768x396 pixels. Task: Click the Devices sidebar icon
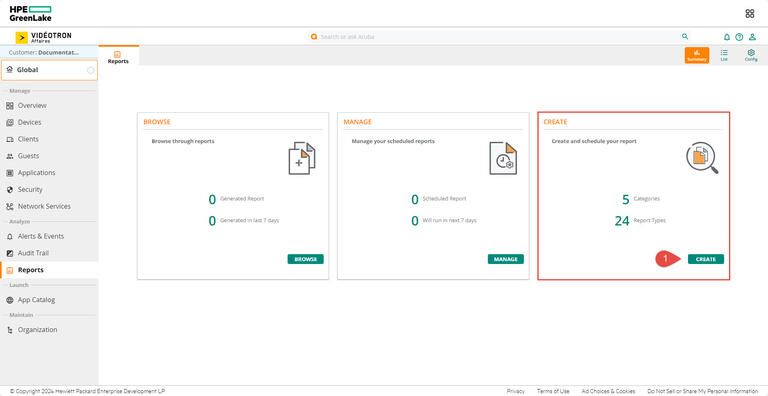click(x=10, y=123)
